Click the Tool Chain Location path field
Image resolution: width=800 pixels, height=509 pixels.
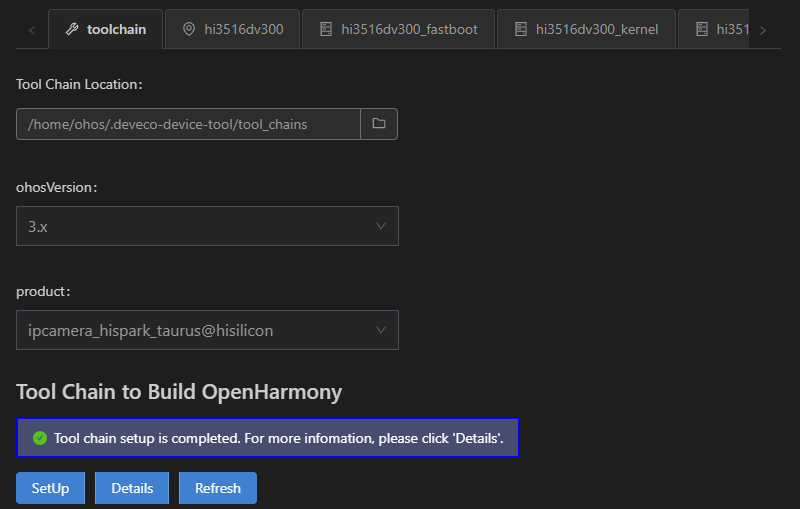tap(188, 124)
